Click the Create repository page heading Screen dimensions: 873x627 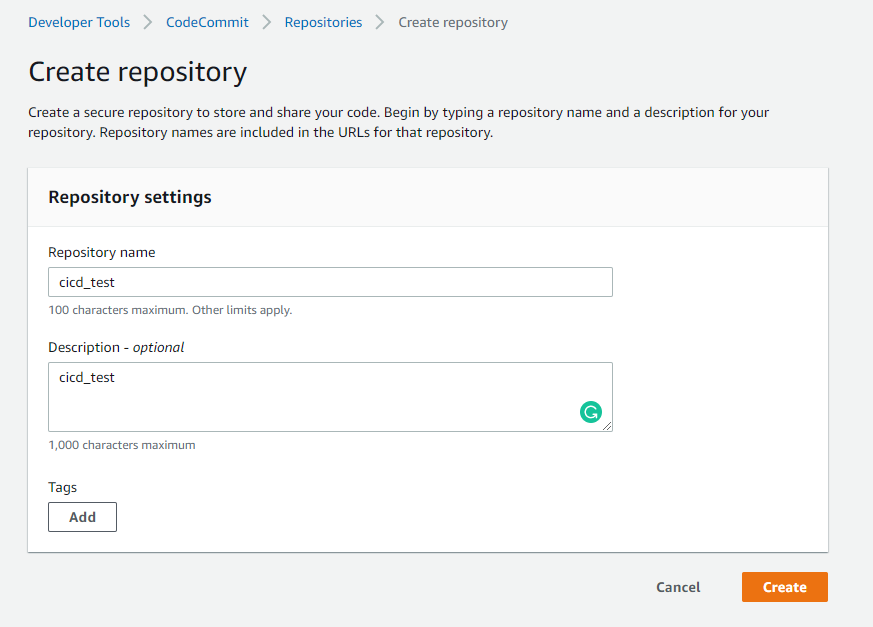point(137,72)
